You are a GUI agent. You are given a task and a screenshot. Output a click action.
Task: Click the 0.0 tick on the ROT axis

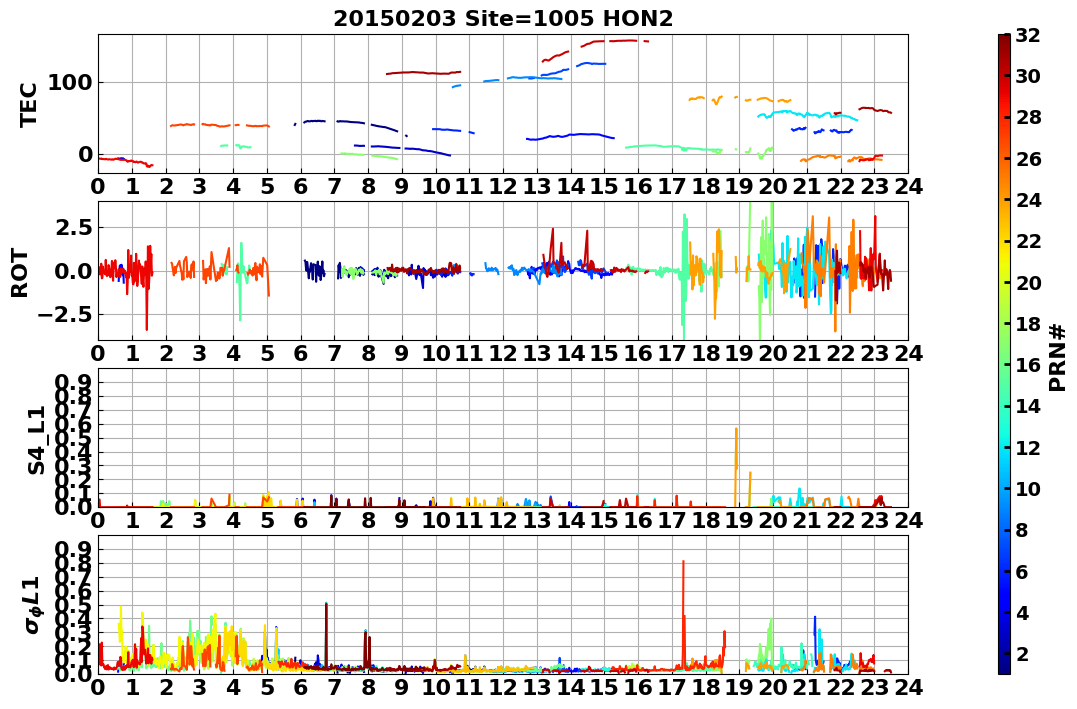point(75,271)
